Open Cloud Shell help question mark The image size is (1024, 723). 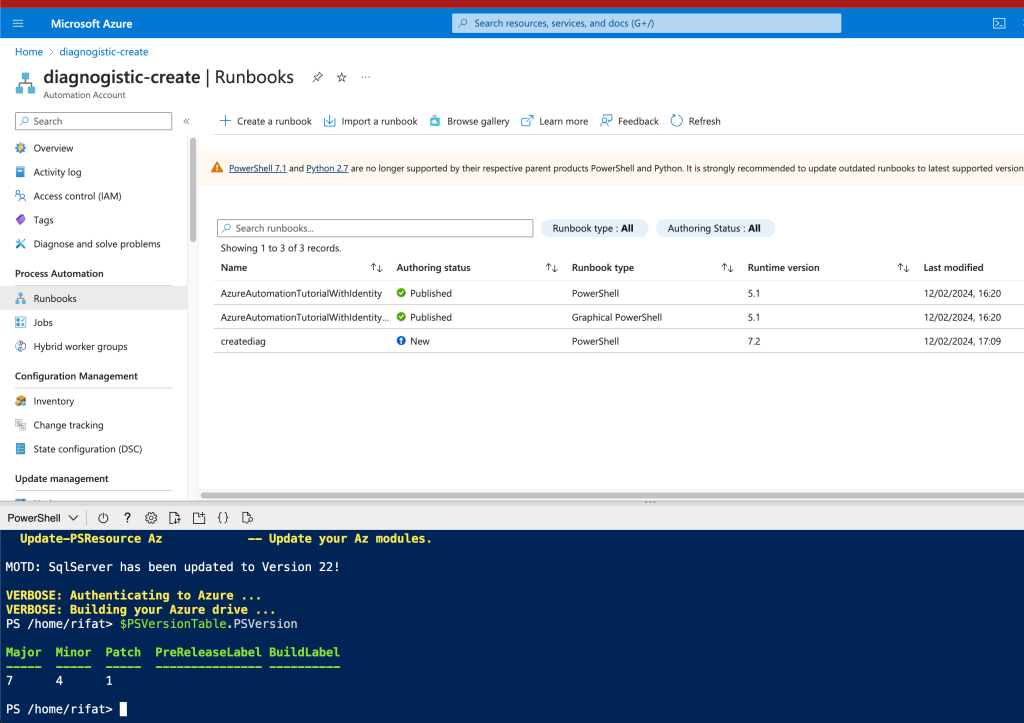pos(127,518)
